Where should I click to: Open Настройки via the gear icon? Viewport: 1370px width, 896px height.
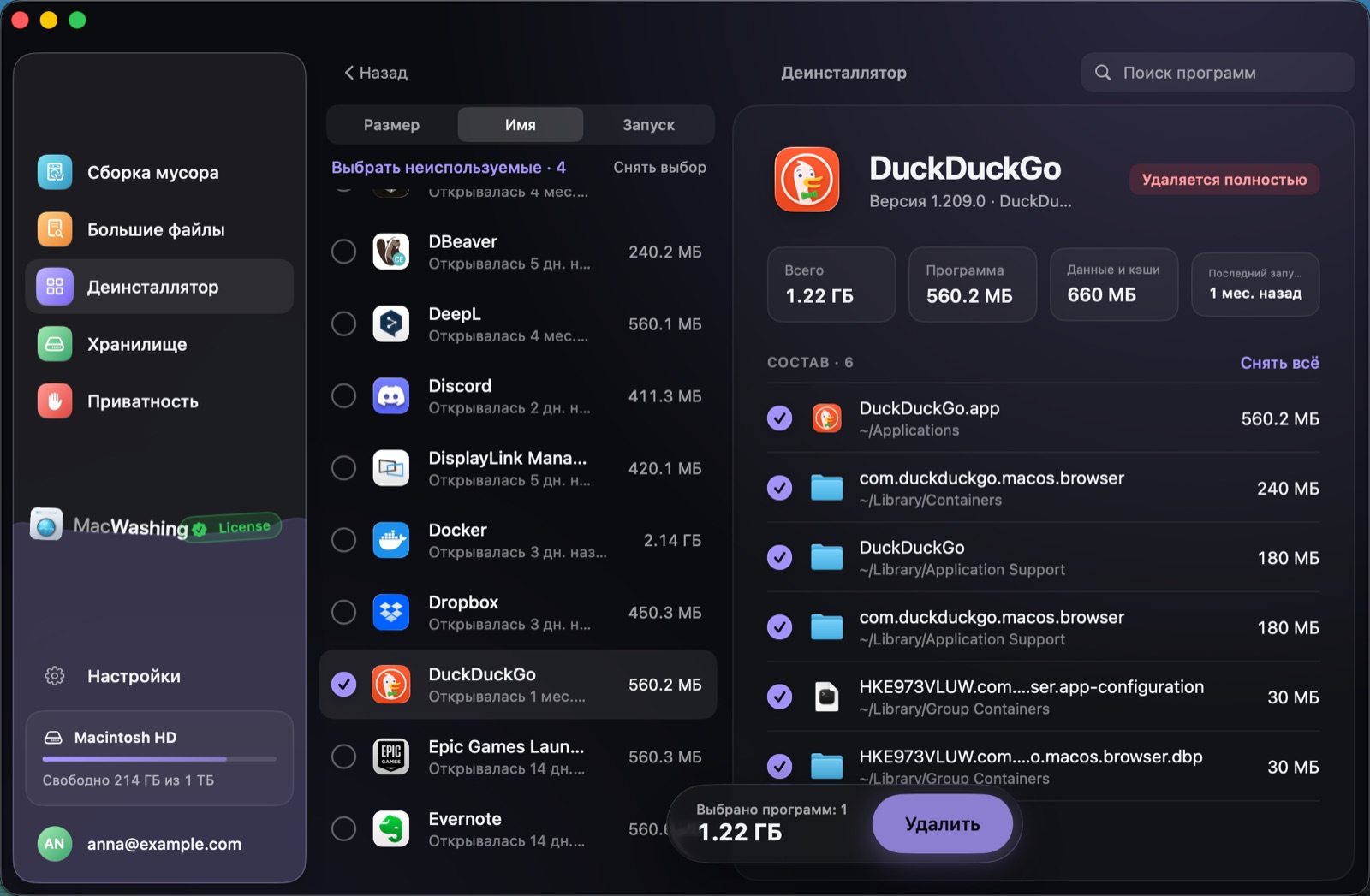tap(55, 676)
